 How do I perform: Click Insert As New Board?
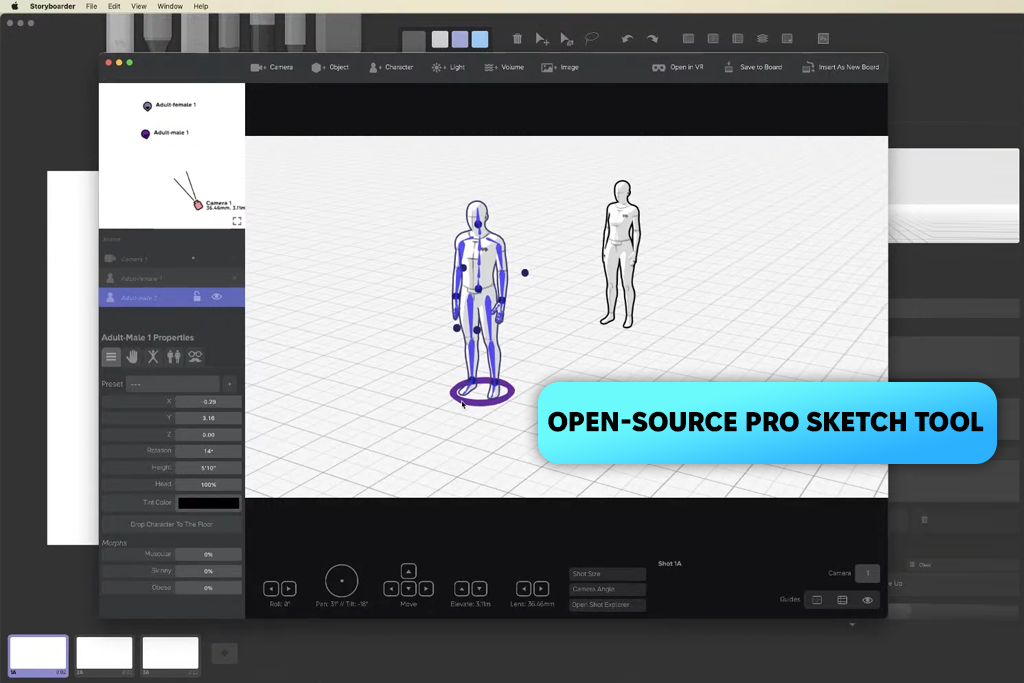pyautogui.click(x=840, y=67)
